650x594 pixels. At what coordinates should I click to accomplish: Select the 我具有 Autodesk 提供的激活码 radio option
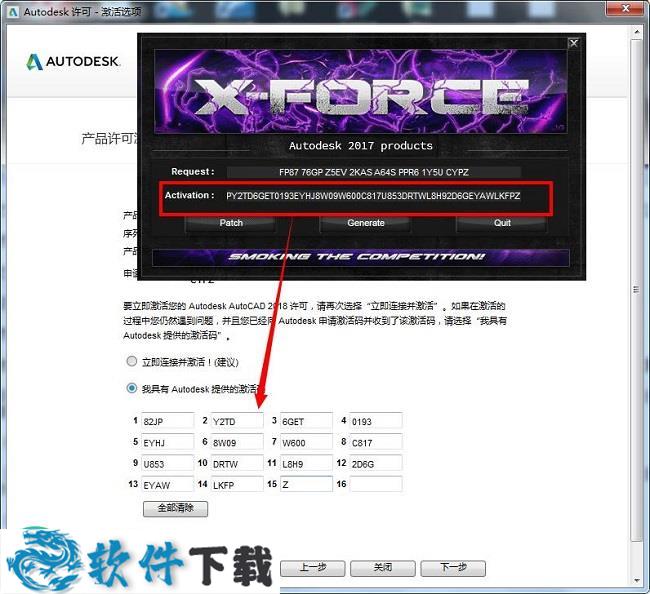(131, 388)
